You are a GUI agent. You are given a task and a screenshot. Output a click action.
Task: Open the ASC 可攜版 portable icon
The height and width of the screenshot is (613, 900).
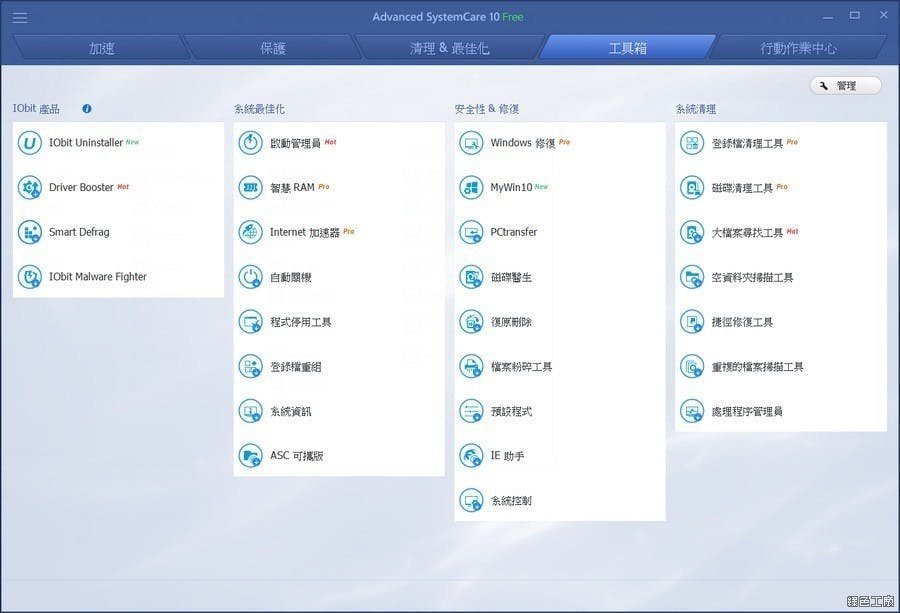click(250, 456)
